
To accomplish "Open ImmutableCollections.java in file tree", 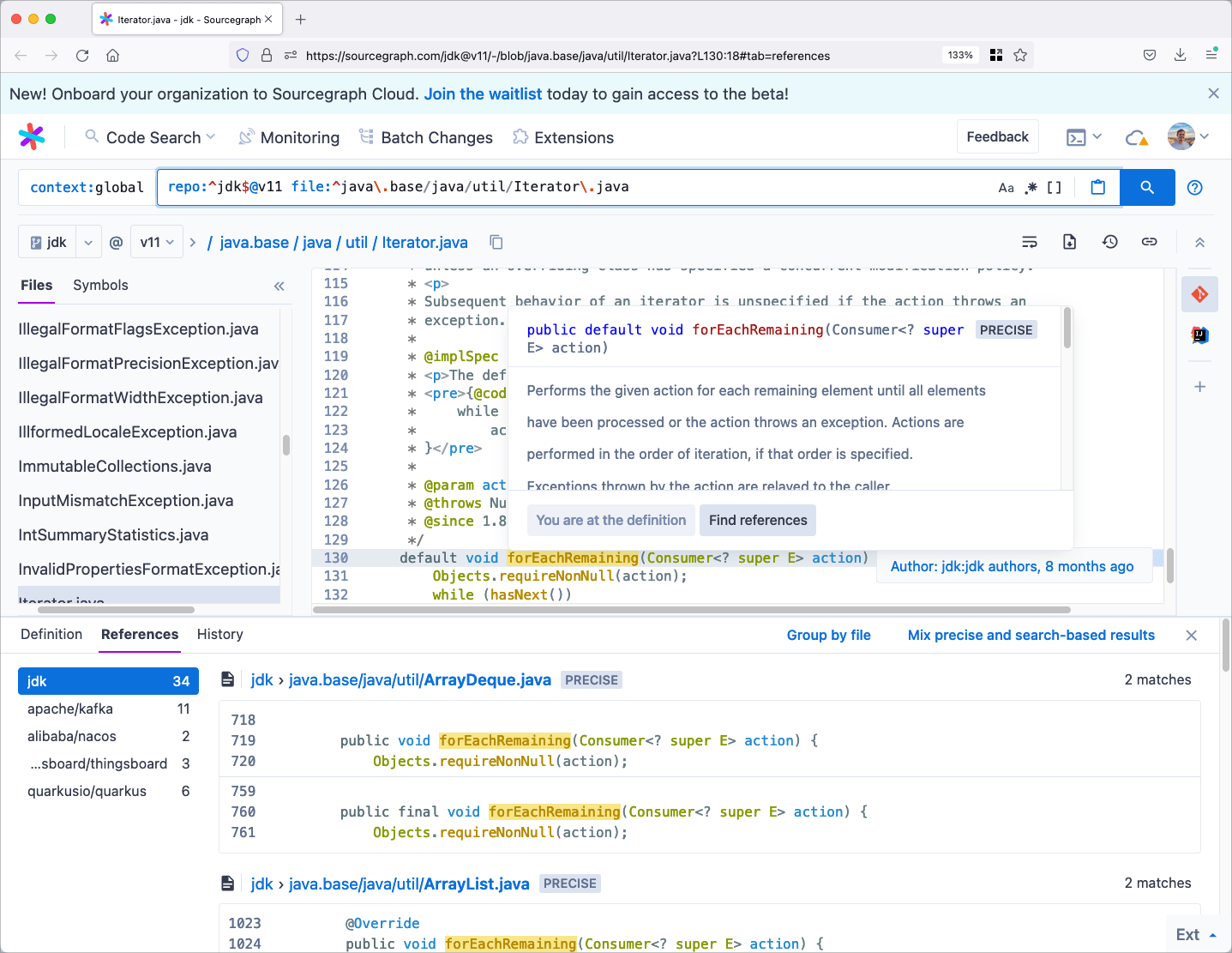I will point(115,467).
